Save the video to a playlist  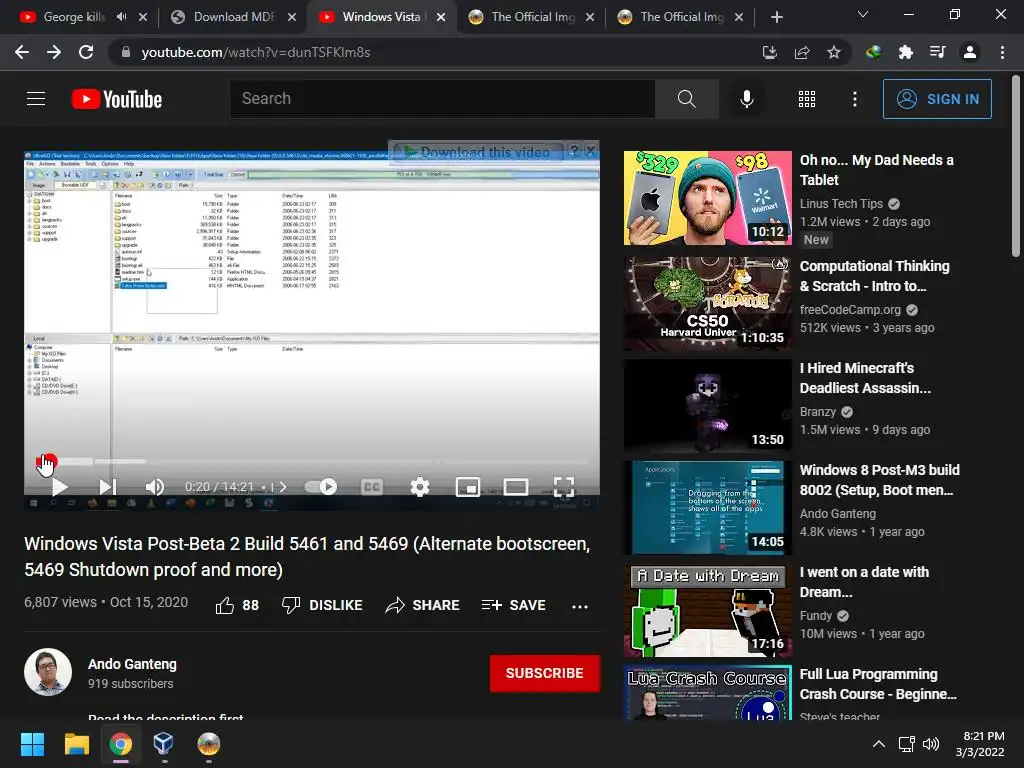tap(513, 605)
